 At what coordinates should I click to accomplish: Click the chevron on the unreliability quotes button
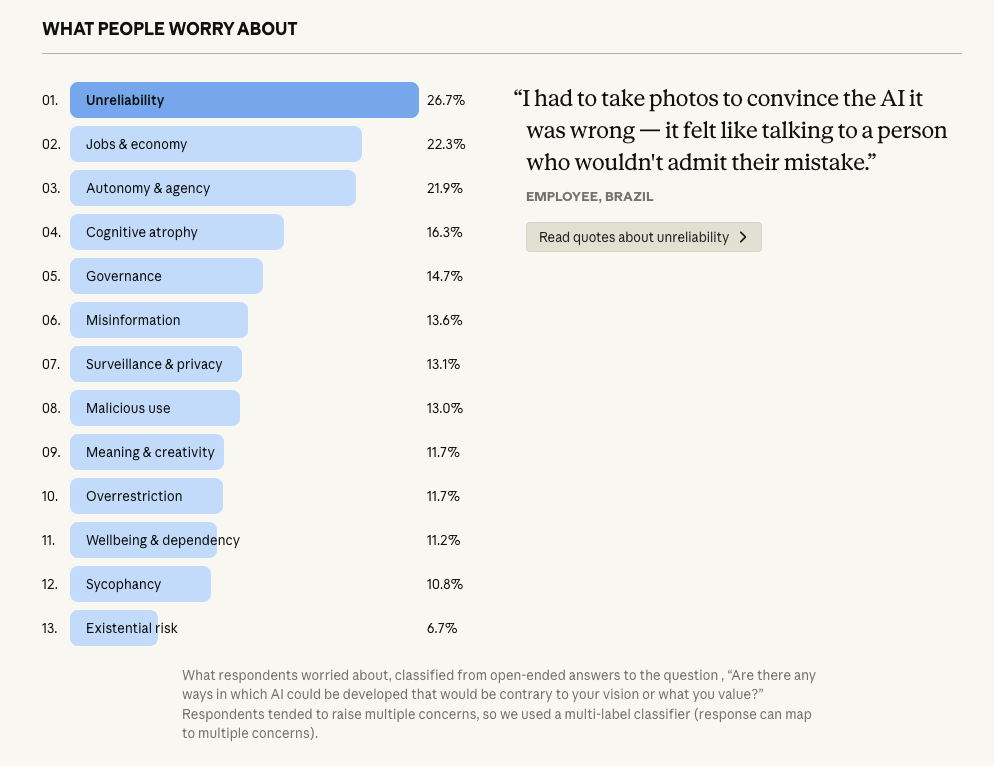click(743, 237)
